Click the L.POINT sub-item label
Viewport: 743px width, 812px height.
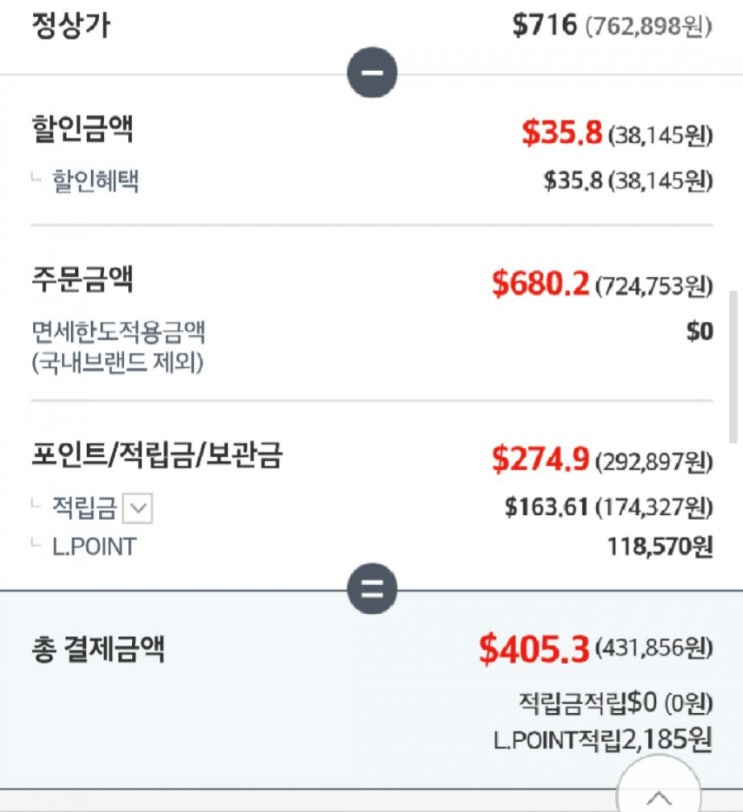point(94,547)
